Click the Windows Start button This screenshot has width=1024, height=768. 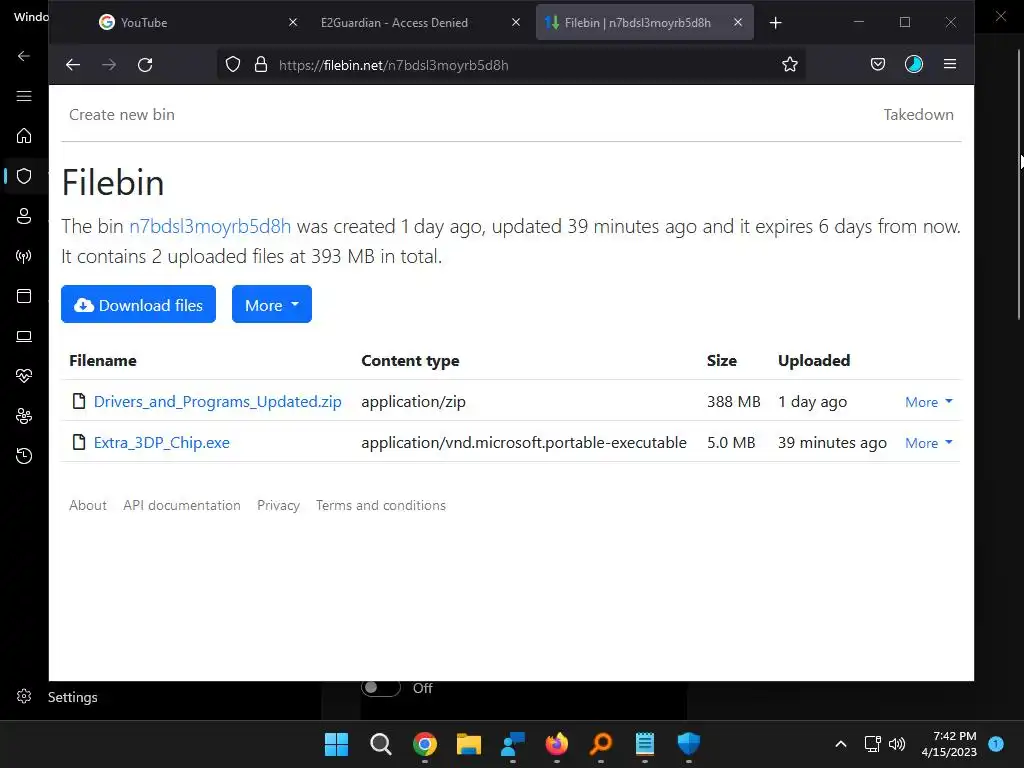[336, 744]
